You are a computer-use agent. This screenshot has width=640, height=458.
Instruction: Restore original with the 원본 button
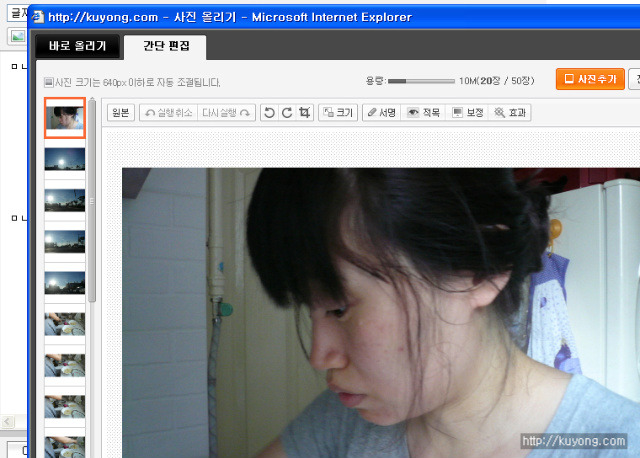coord(121,113)
